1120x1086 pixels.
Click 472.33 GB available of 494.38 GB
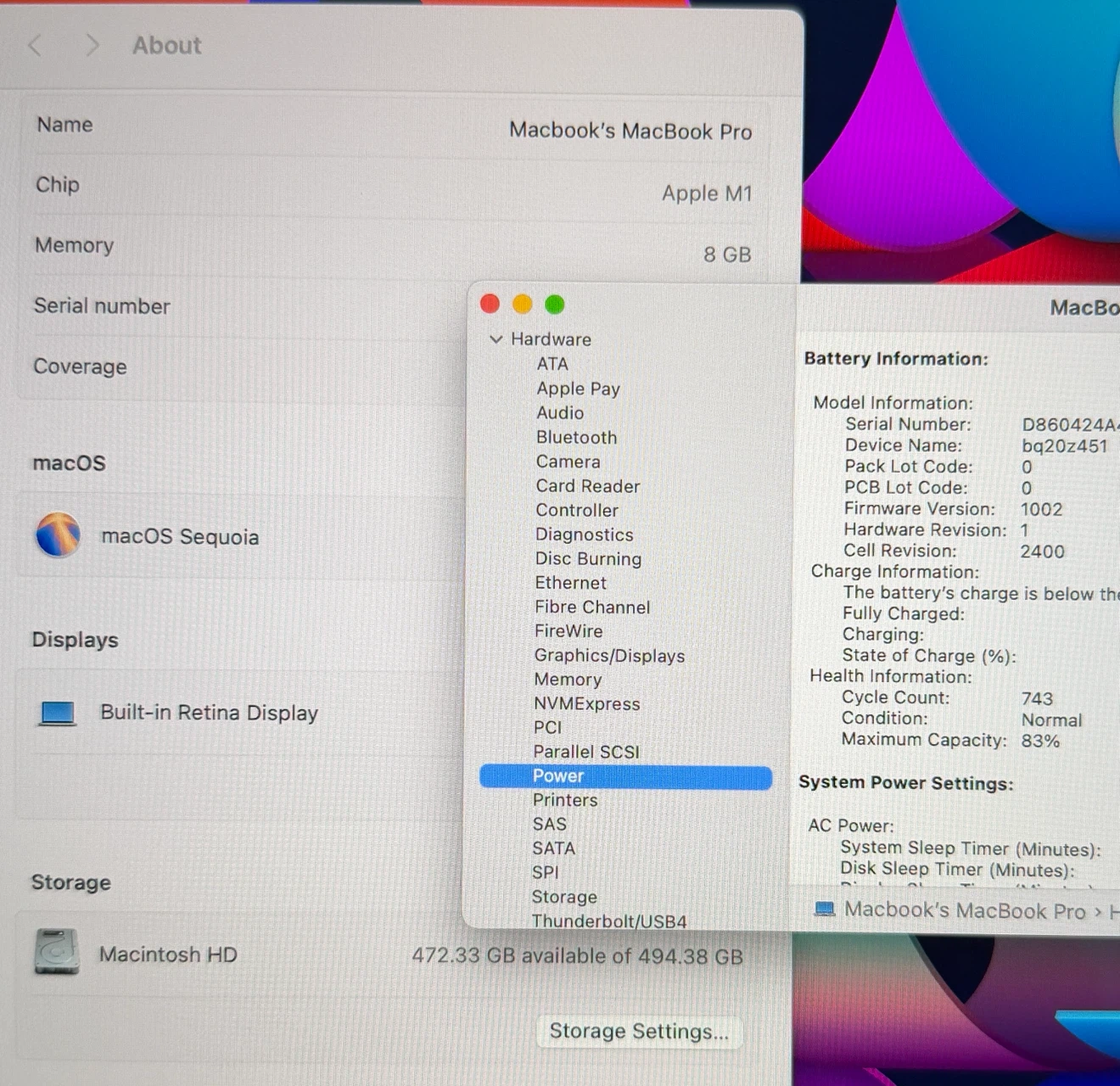577,956
